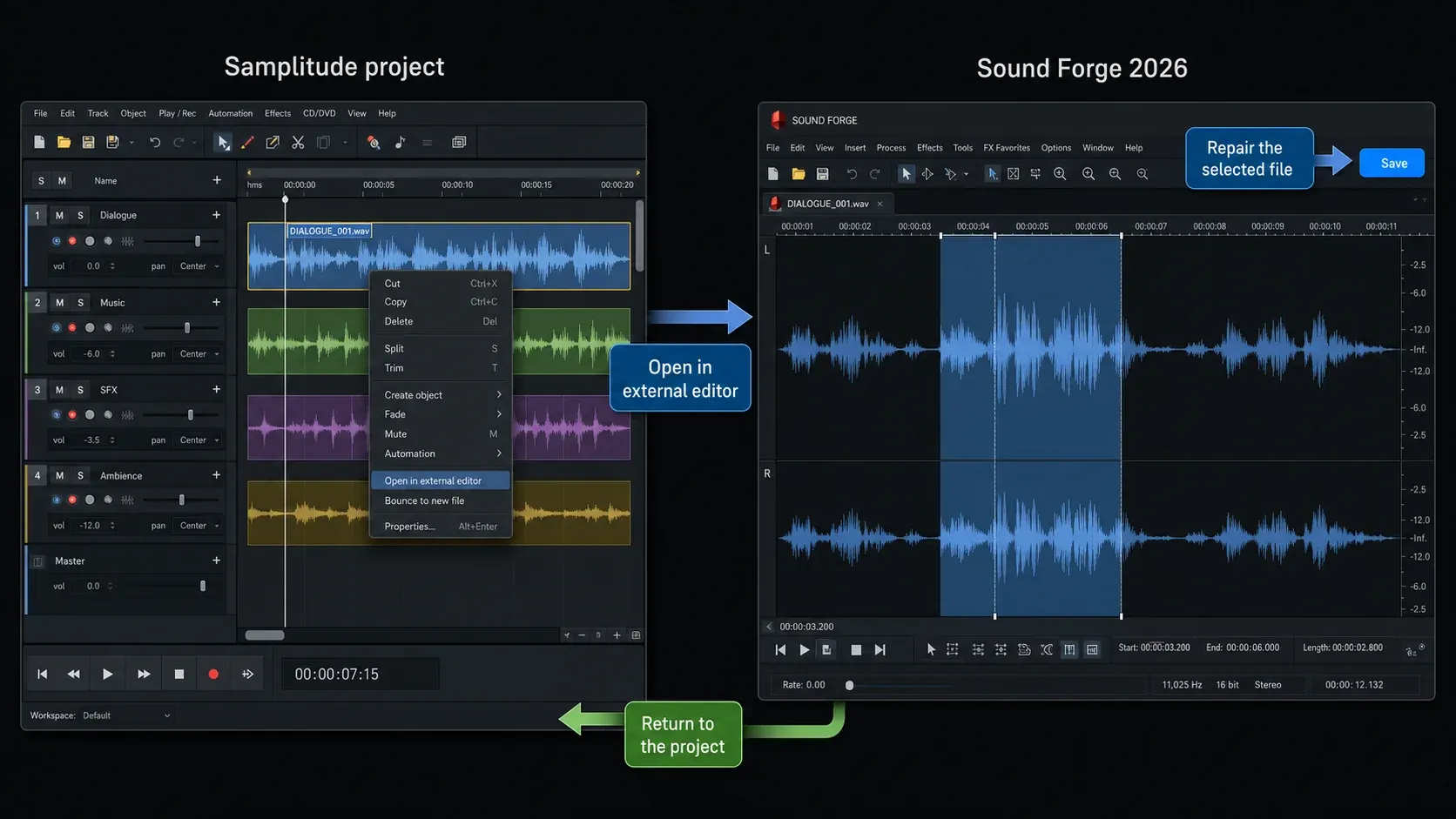This screenshot has width=1456, height=819.
Task: Click the New file icon in Sound Forge
Action: tap(773, 174)
